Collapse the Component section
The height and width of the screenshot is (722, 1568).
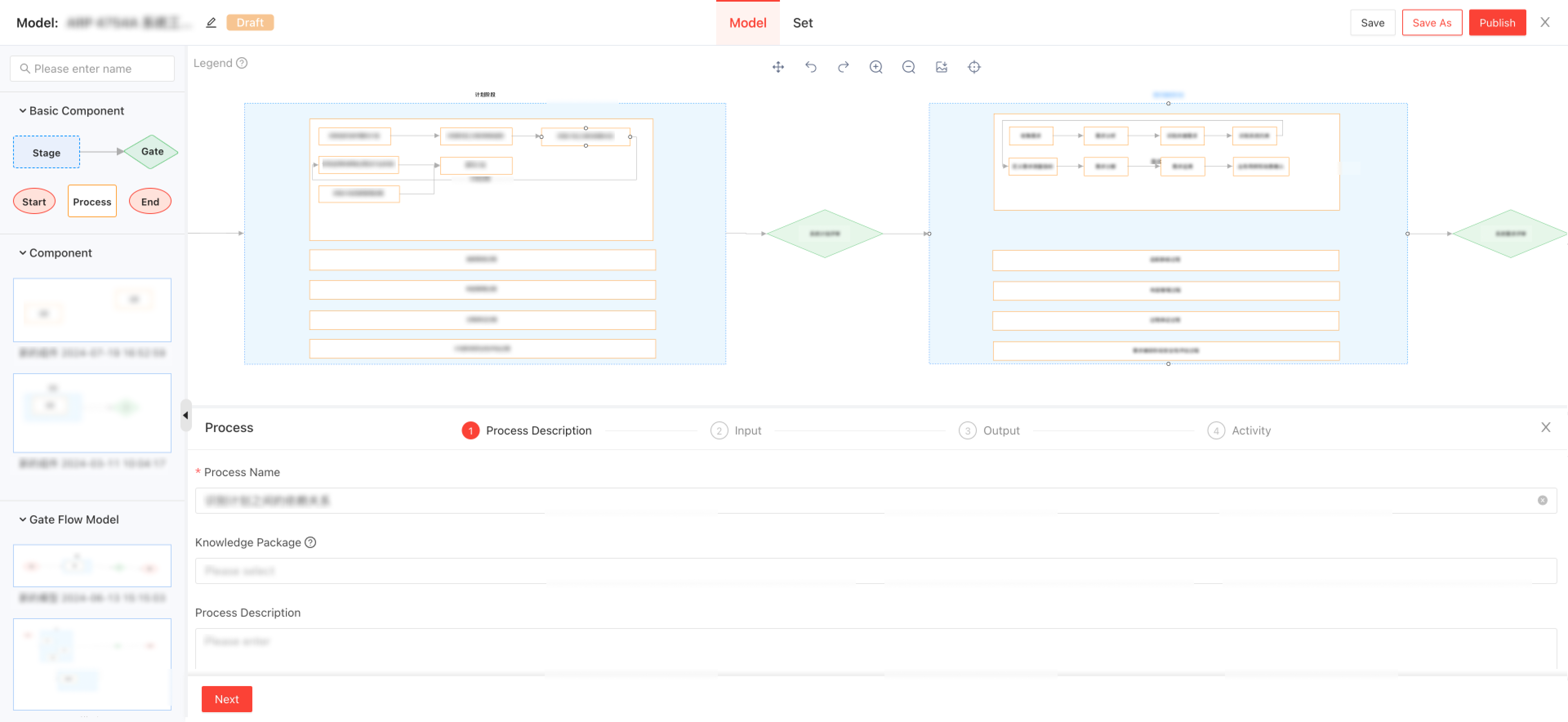[x=22, y=253]
